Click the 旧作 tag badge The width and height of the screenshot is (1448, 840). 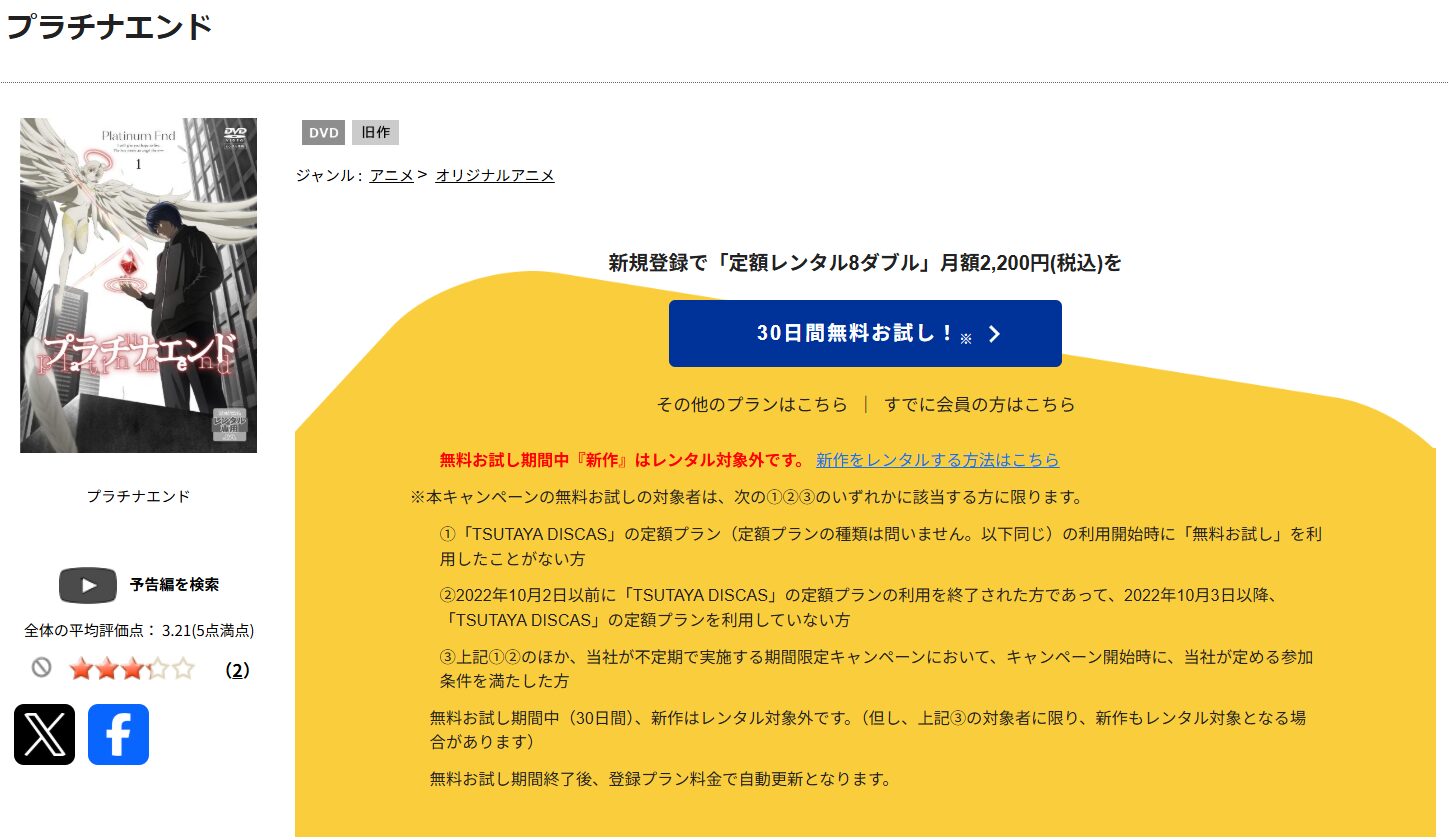coord(376,132)
